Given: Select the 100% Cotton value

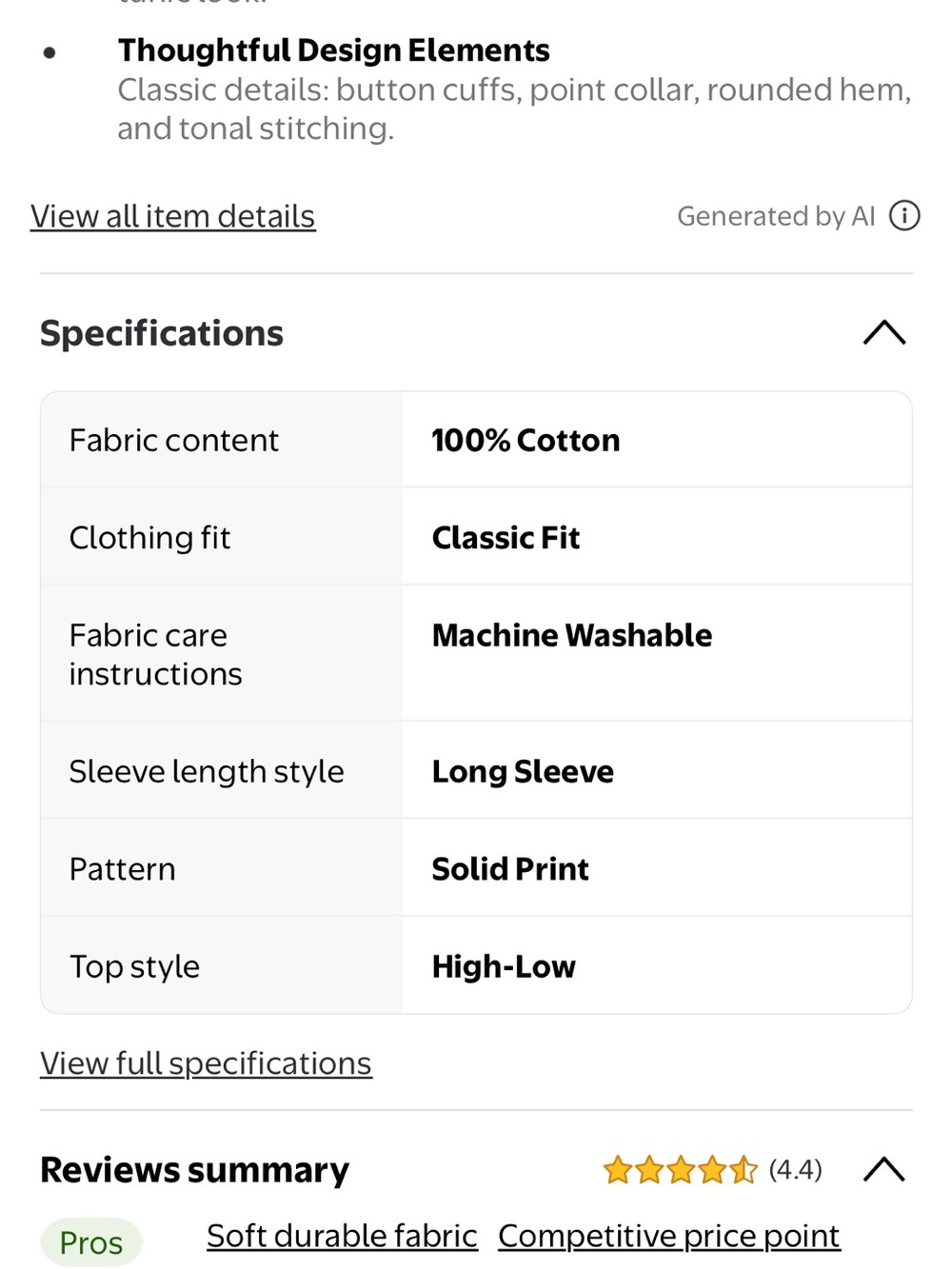Looking at the screenshot, I should coord(526,440).
